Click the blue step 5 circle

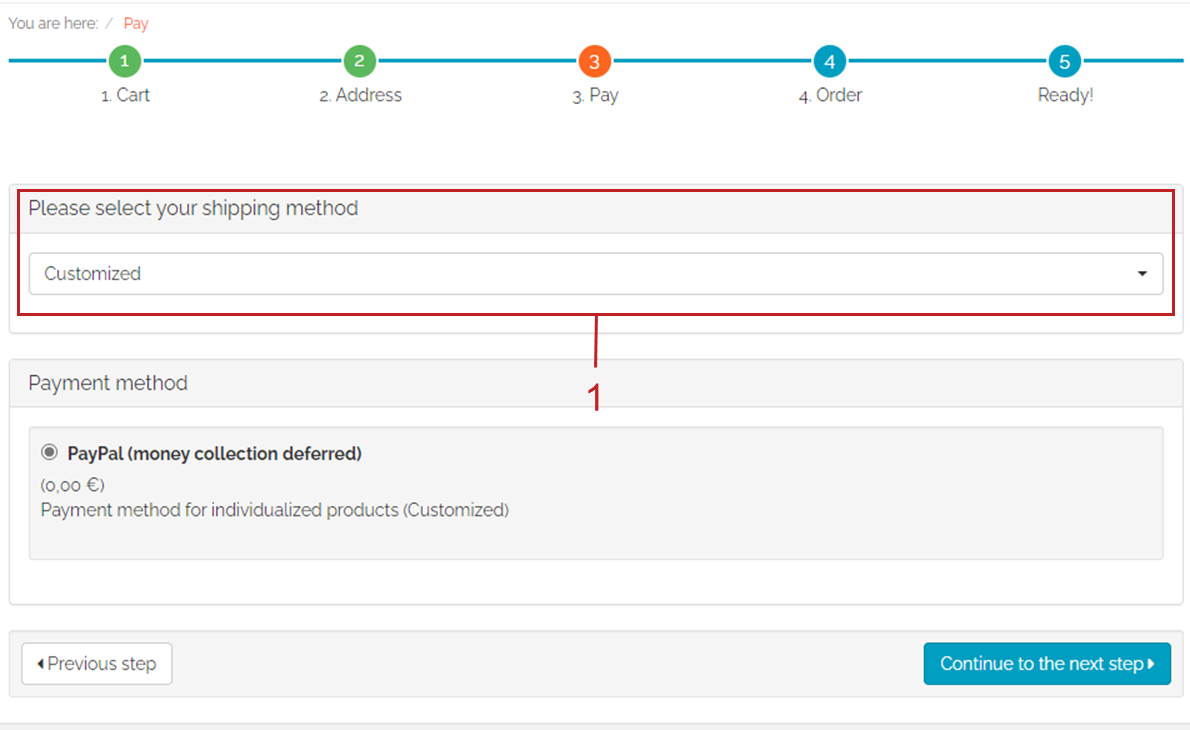click(1064, 61)
